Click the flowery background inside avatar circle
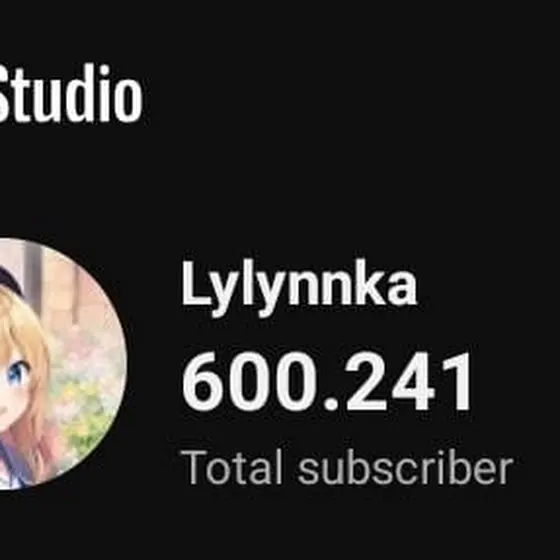 pos(89,375)
